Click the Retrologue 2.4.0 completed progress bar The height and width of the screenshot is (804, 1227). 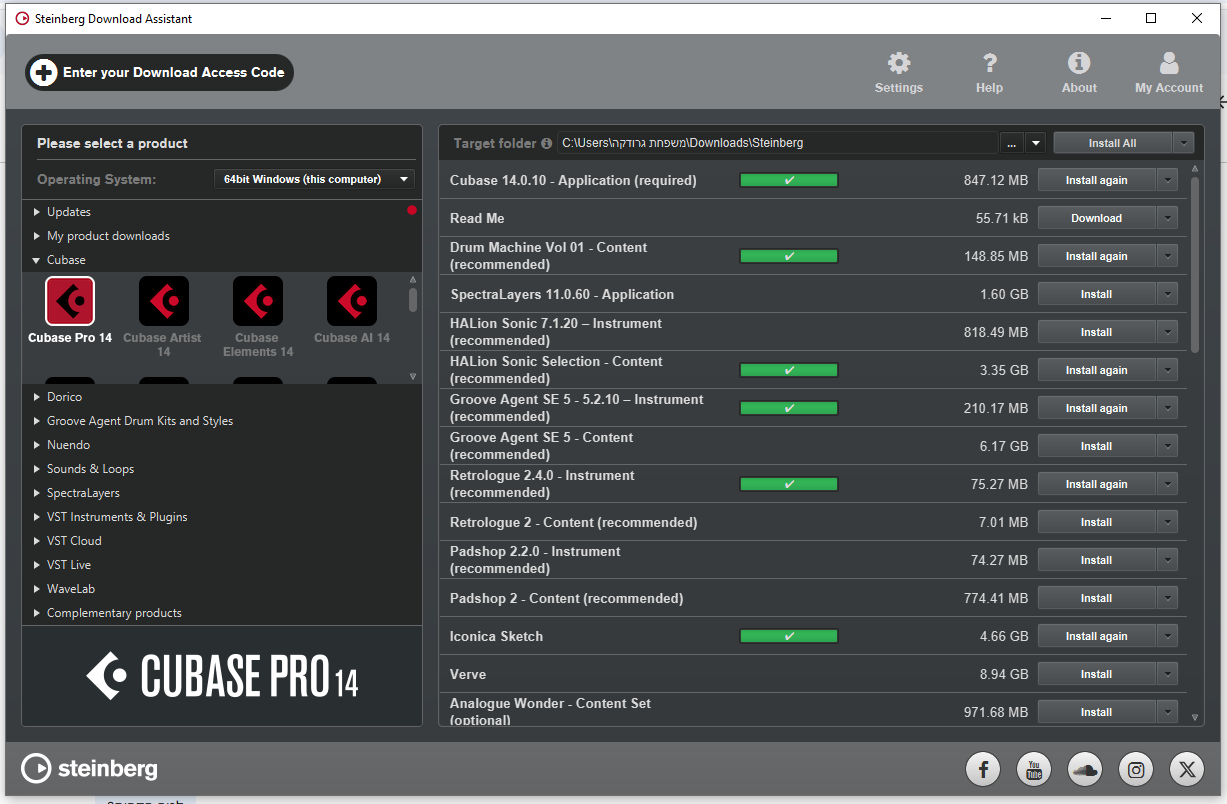click(789, 484)
